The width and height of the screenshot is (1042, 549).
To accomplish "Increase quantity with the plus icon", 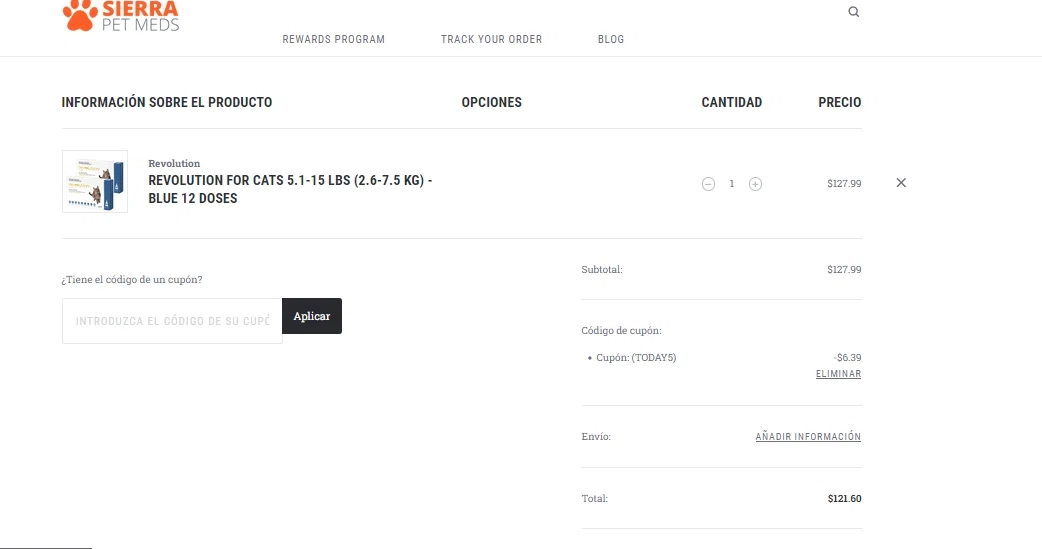I will [755, 184].
